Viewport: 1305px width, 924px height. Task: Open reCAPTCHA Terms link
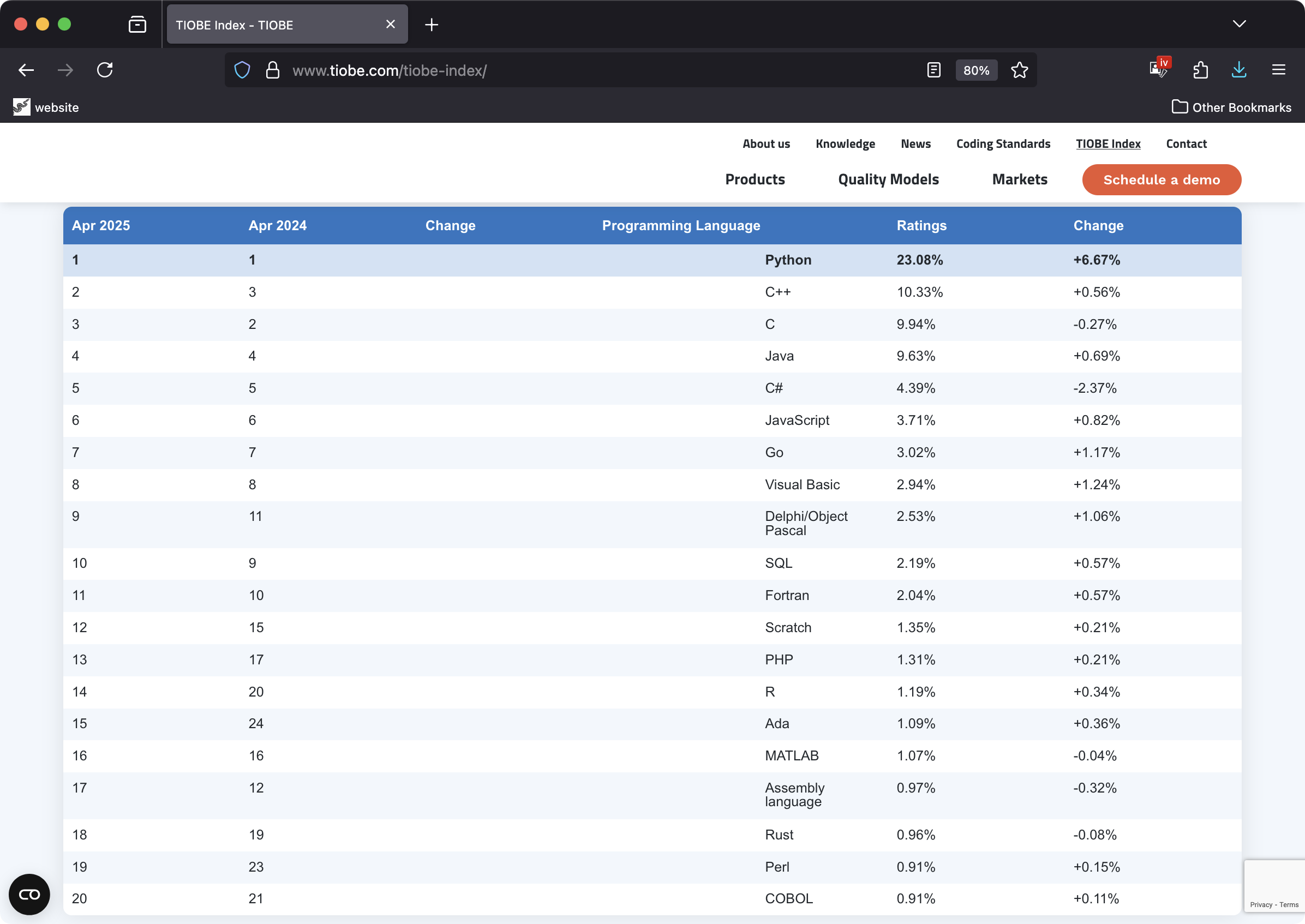click(1289, 905)
